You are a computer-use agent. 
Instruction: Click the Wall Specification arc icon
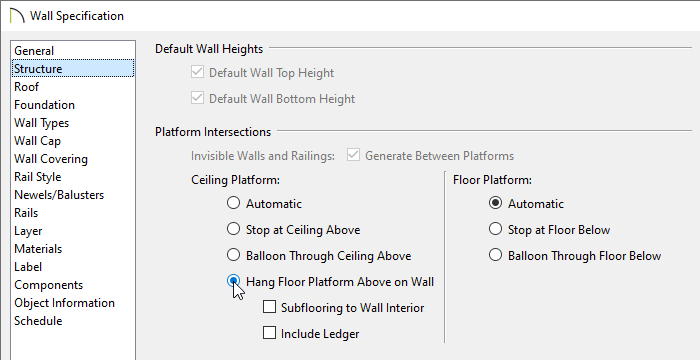(x=17, y=16)
